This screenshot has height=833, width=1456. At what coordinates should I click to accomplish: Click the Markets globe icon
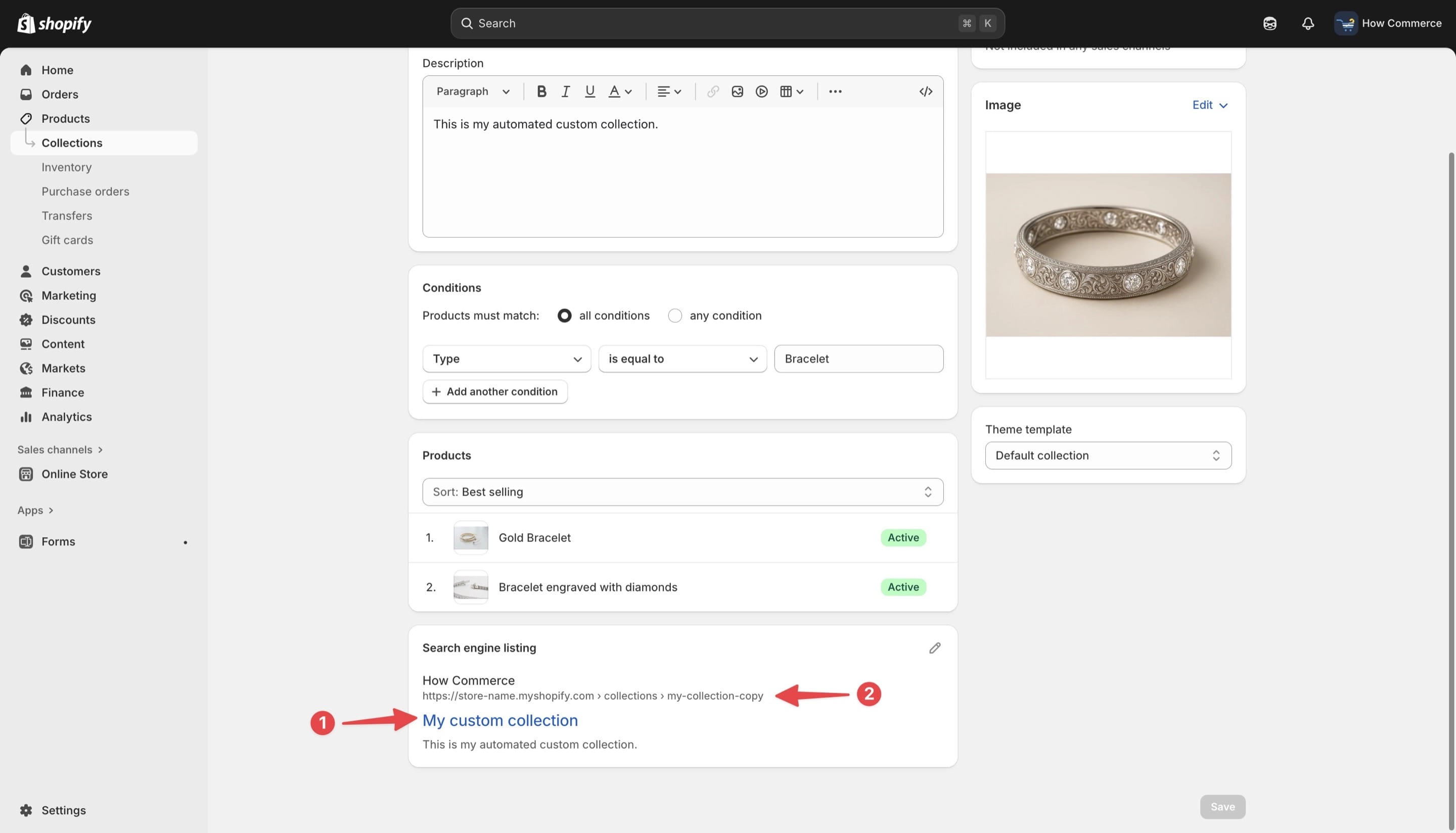pyautogui.click(x=26, y=368)
